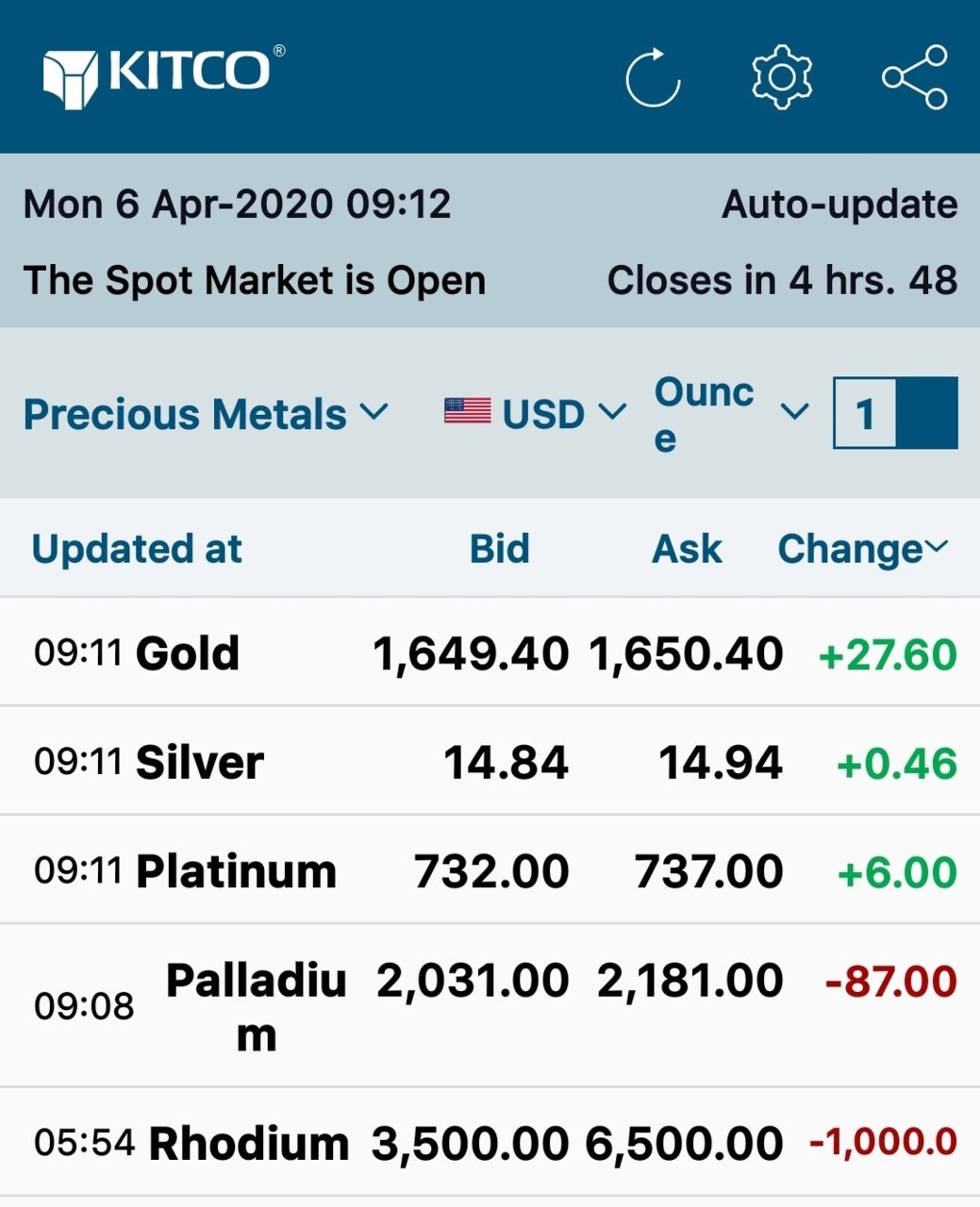Screen dimensions: 980x1207
Task: Open the Silver price row
Action: click(x=490, y=762)
